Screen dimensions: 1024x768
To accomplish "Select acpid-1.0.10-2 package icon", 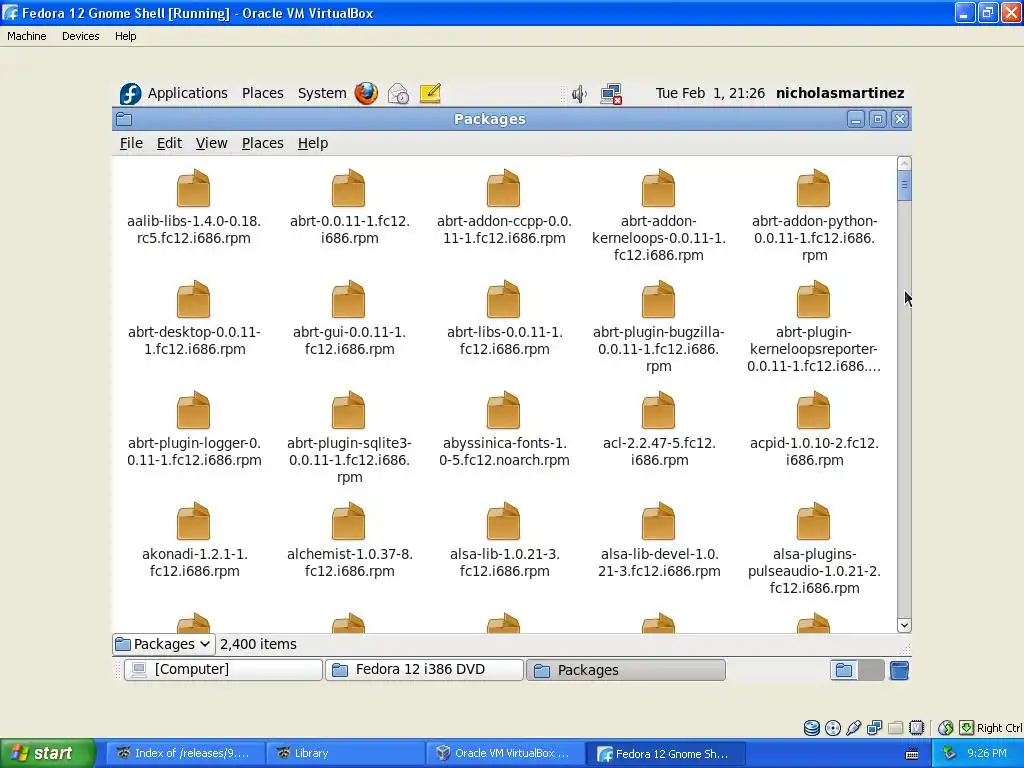I will pyautogui.click(x=813, y=410).
